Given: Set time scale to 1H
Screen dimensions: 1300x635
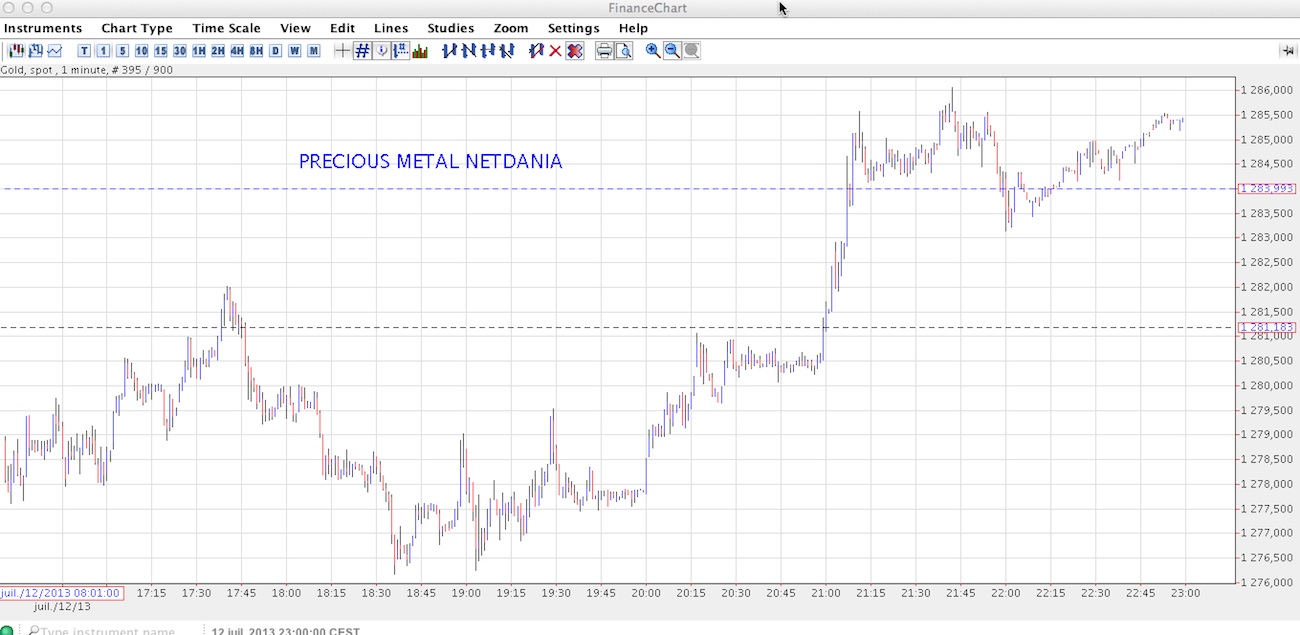Looking at the screenshot, I should point(199,51).
